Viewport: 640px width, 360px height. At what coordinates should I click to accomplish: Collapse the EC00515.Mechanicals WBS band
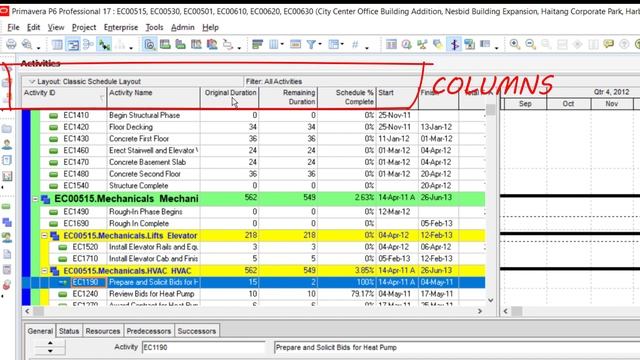coord(35,199)
